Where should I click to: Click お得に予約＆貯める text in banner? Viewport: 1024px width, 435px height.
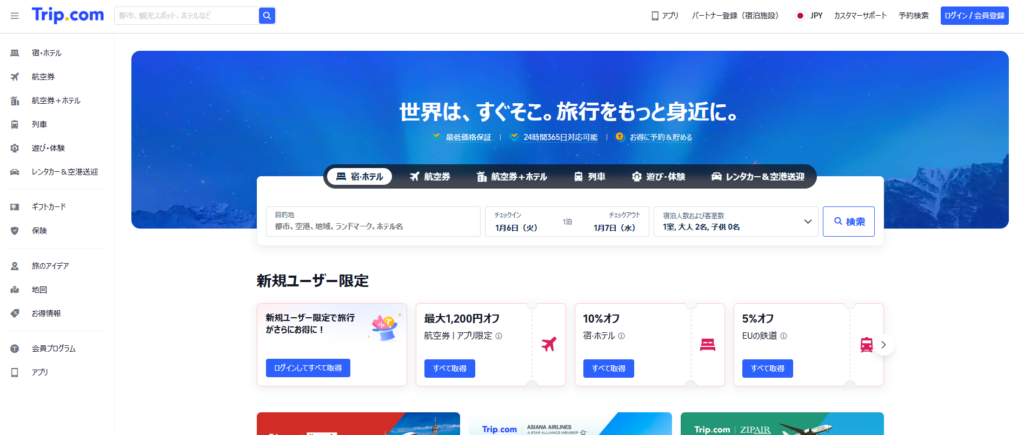661,138
